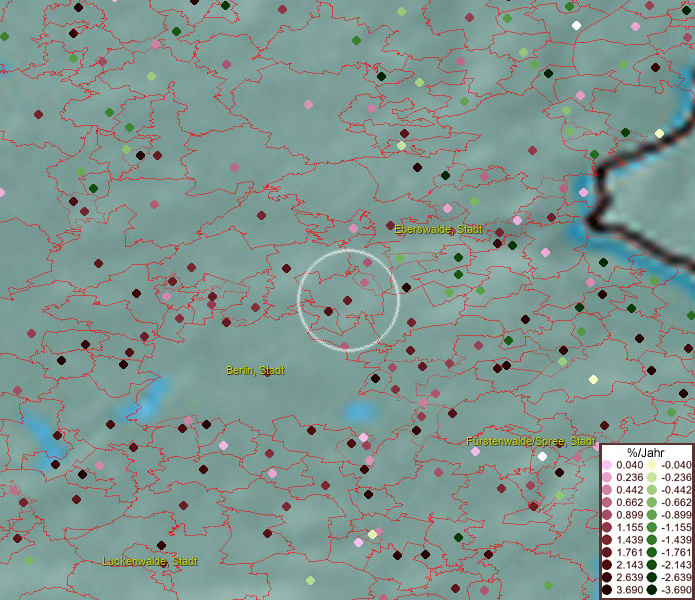Click the 0.040 pink legend swatch
Image resolution: width=695 pixels, height=600 pixels.
tap(607, 465)
